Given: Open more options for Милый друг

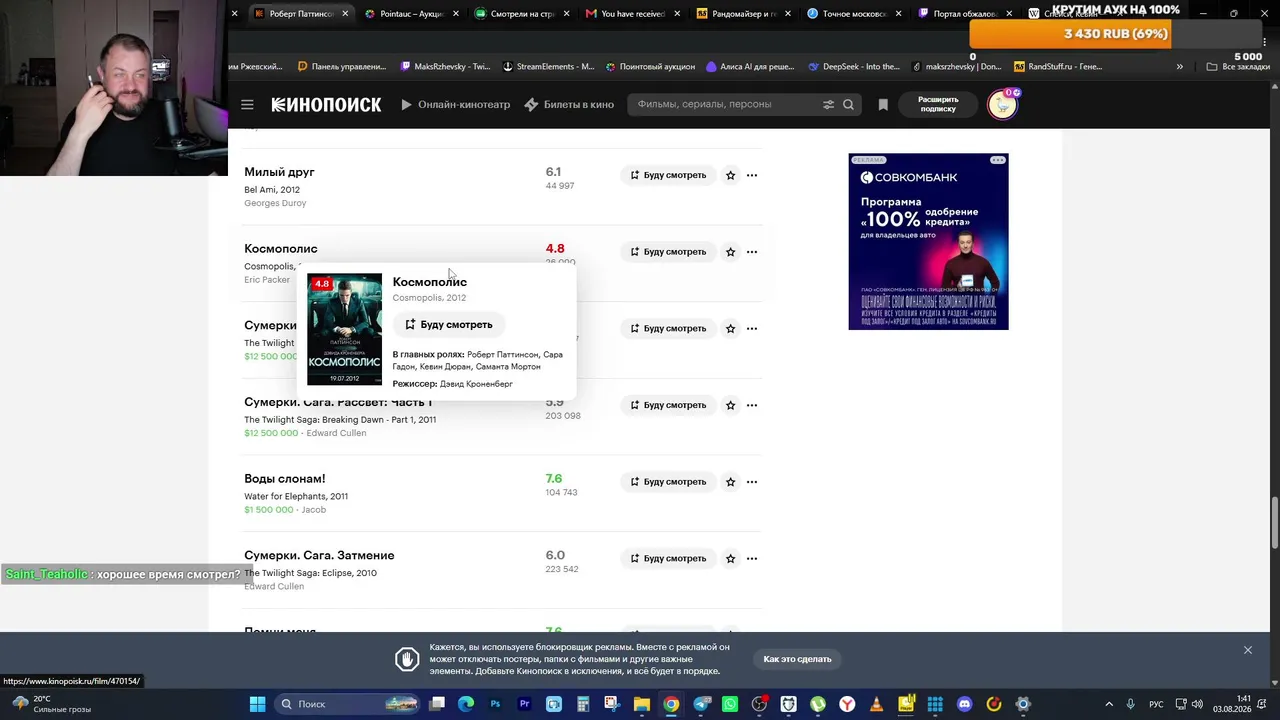Looking at the screenshot, I should [752, 175].
